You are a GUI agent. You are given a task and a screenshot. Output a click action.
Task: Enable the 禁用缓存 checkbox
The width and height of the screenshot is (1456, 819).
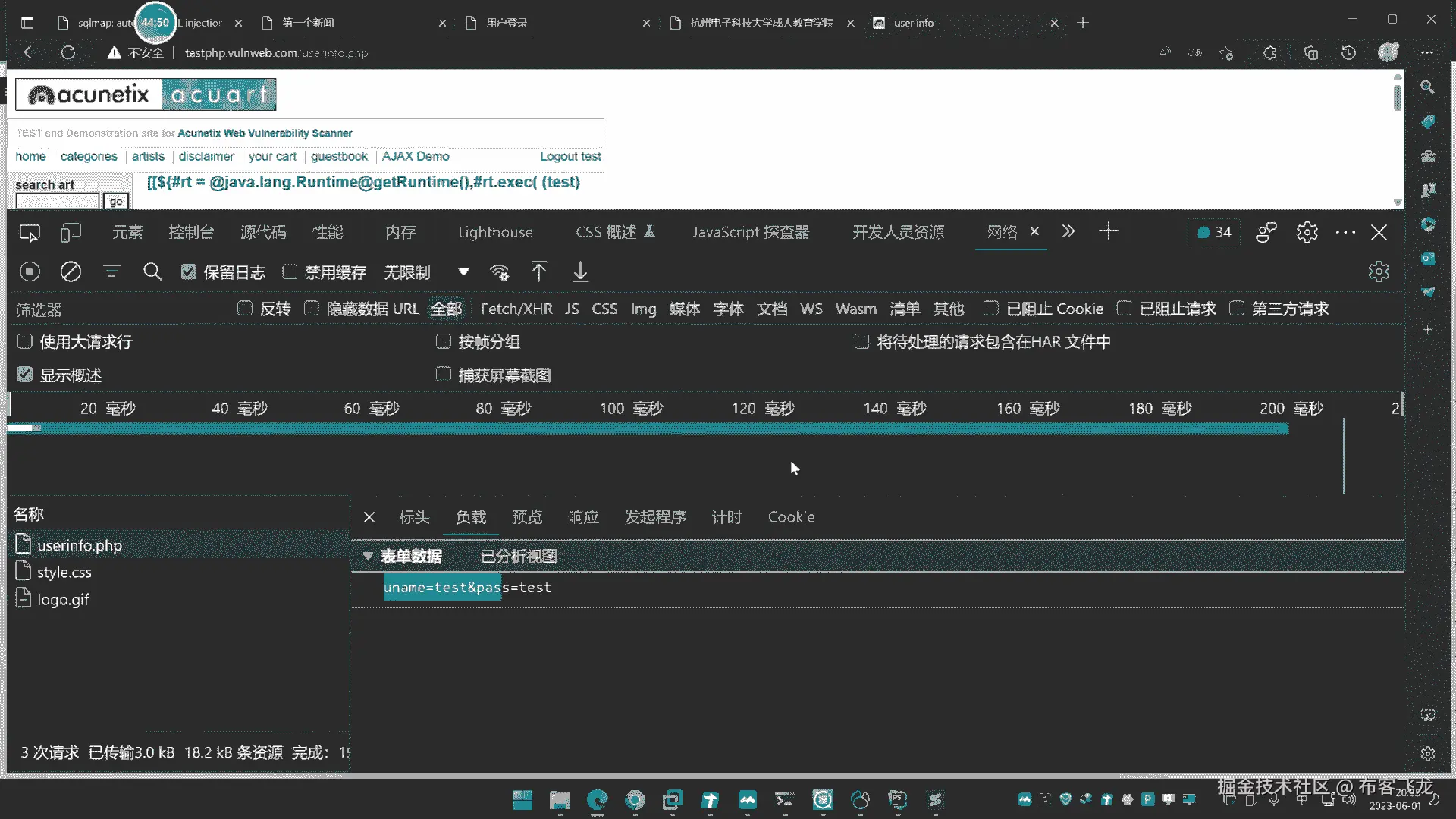pyautogui.click(x=290, y=271)
